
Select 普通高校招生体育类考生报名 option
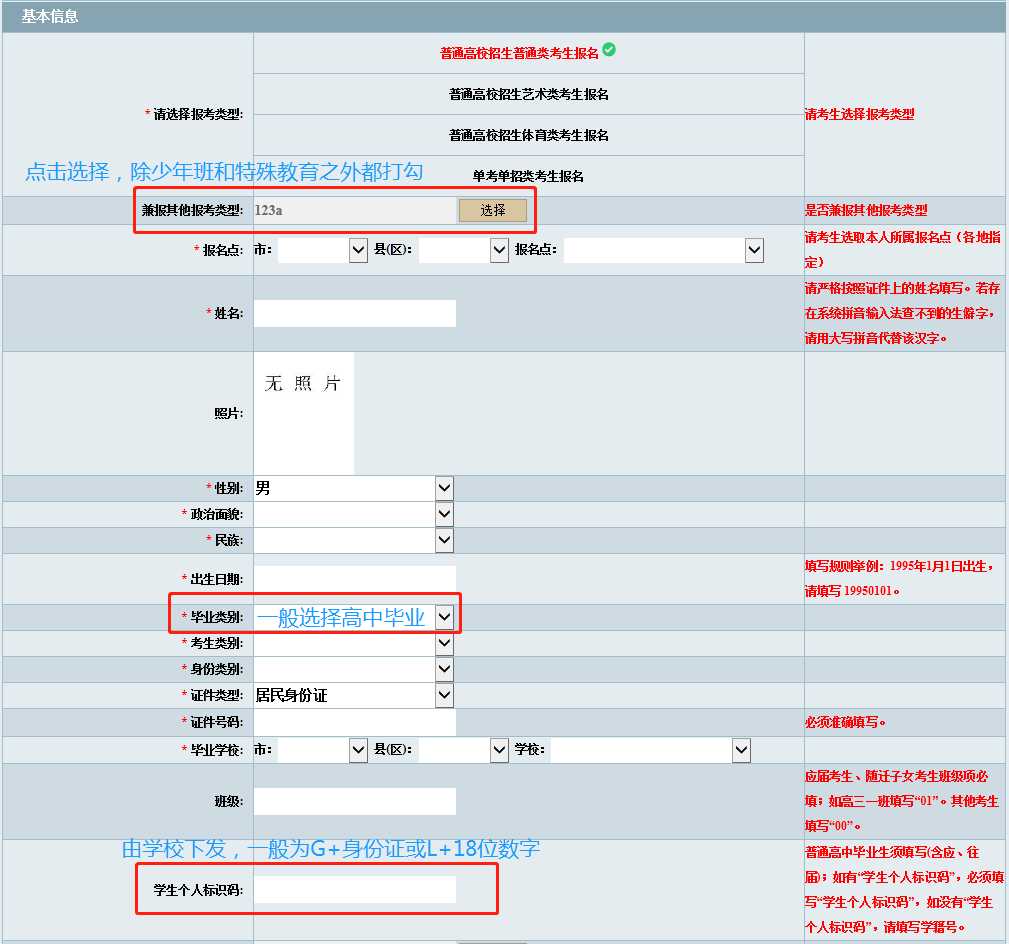pyautogui.click(x=528, y=134)
